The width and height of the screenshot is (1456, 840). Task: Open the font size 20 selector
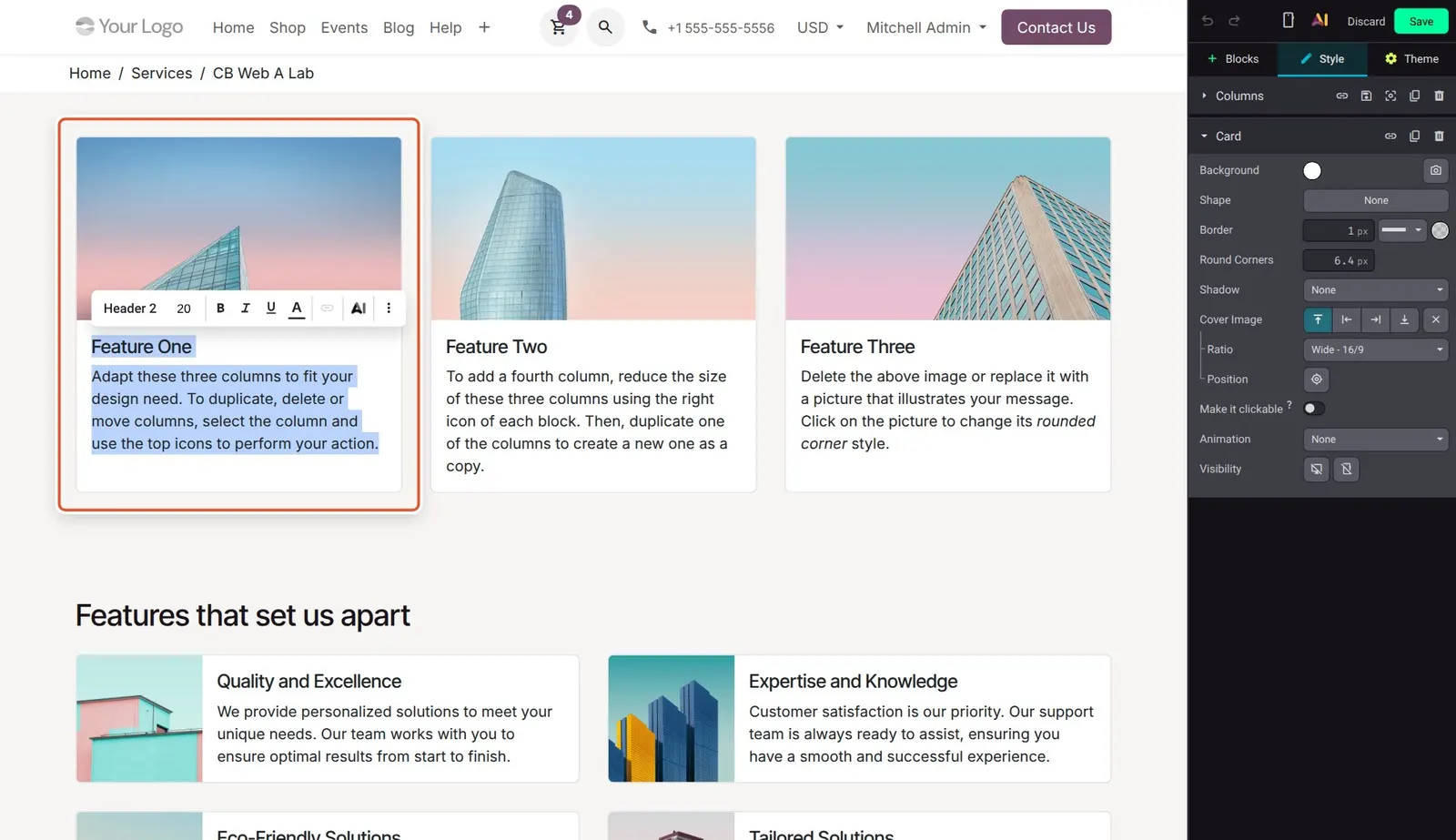coord(184,309)
